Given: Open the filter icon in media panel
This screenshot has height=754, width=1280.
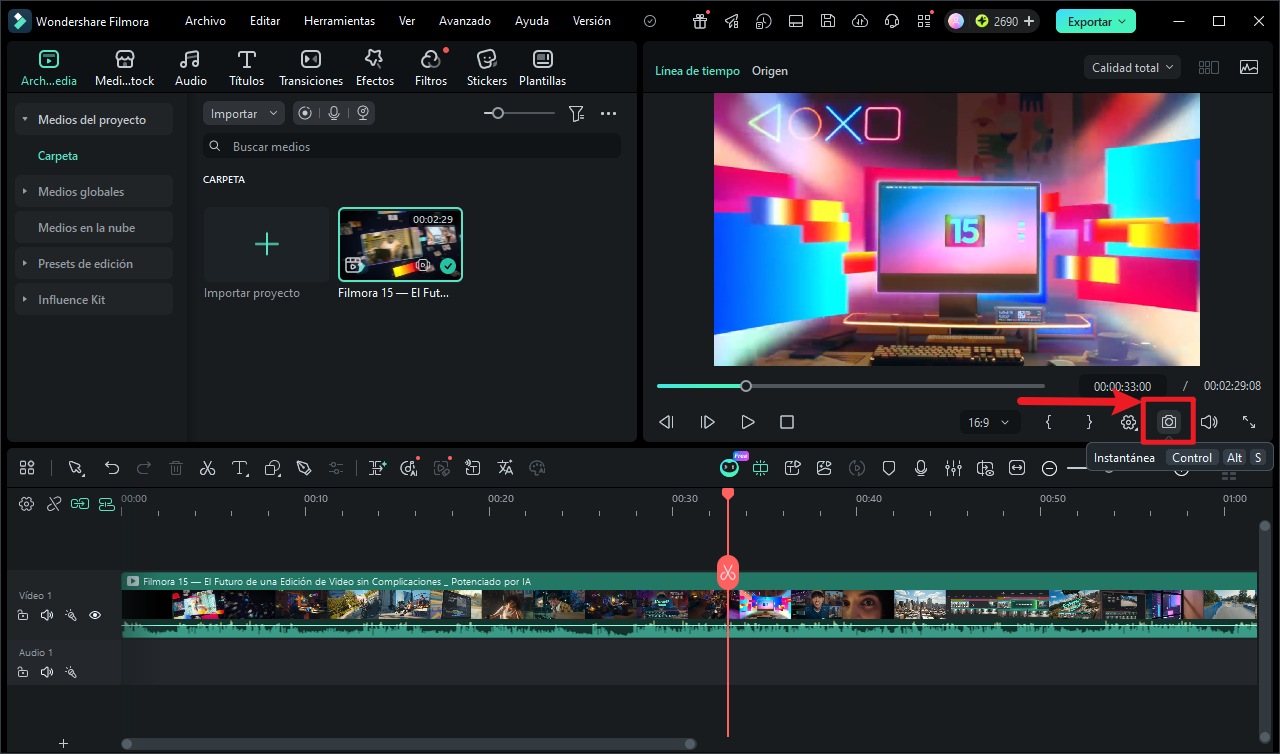Looking at the screenshot, I should pyautogui.click(x=576, y=114).
